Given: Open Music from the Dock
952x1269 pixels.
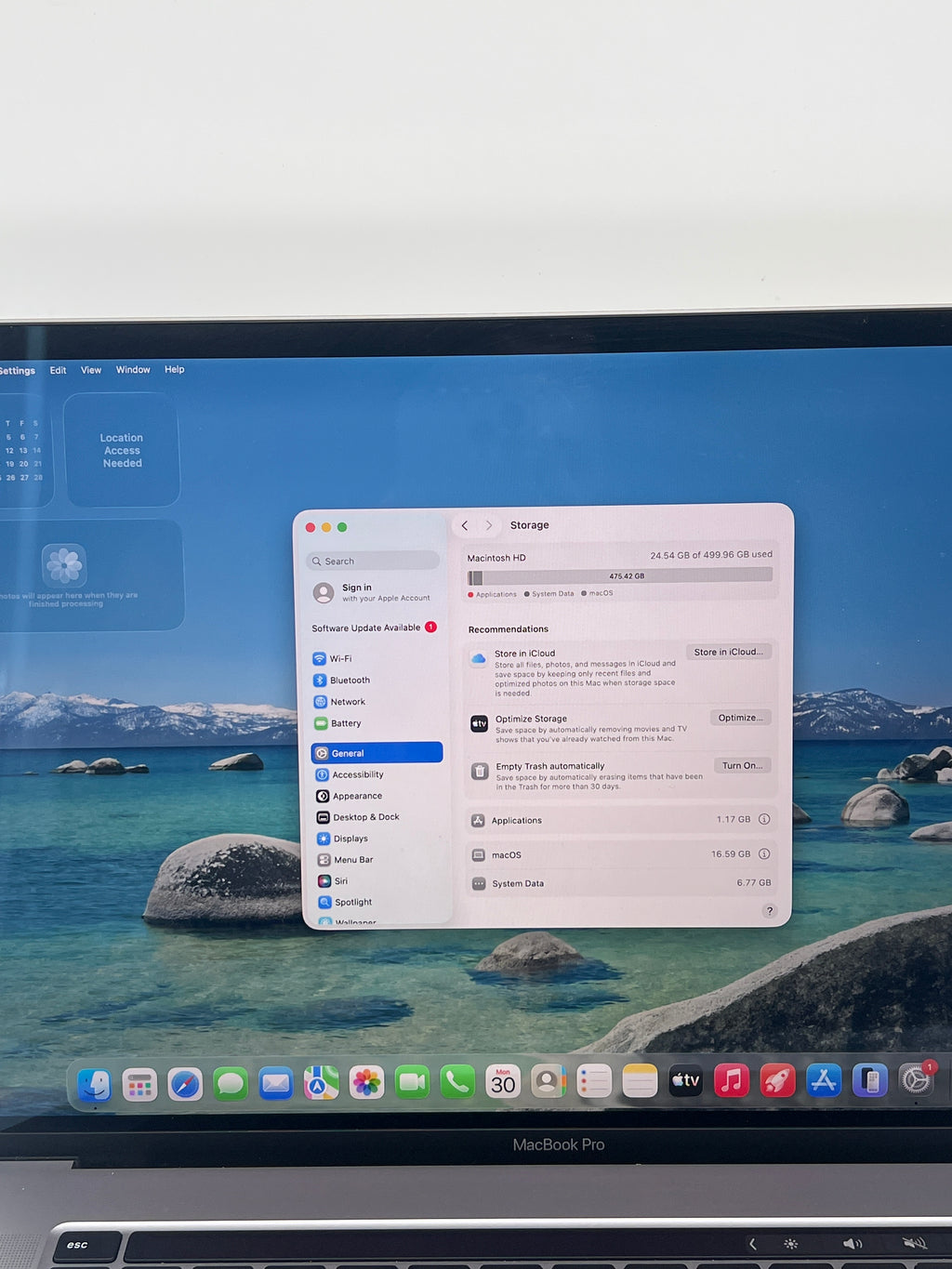Looking at the screenshot, I should pos(732,1080).
